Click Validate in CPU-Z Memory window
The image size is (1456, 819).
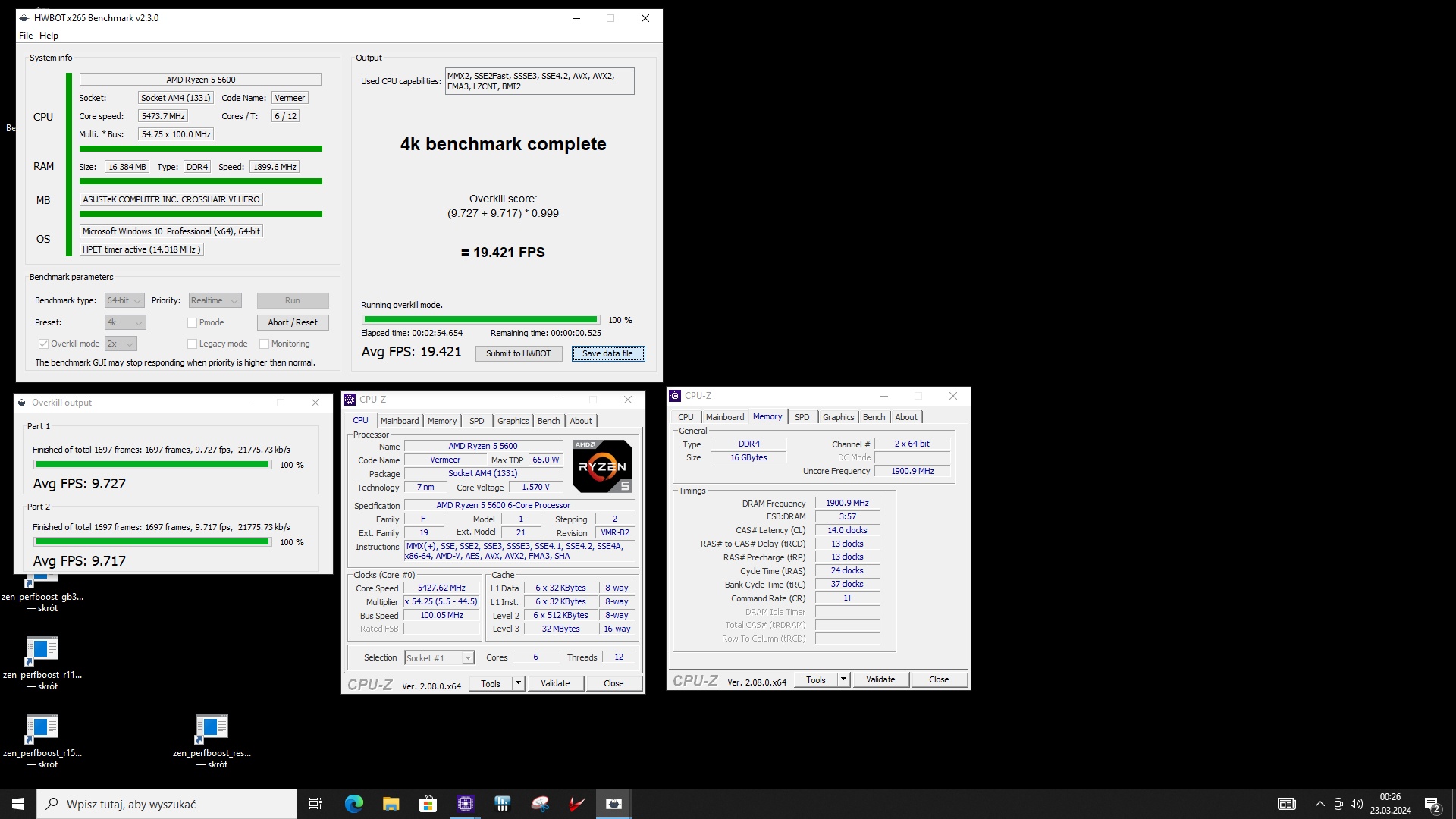[880, 679]
